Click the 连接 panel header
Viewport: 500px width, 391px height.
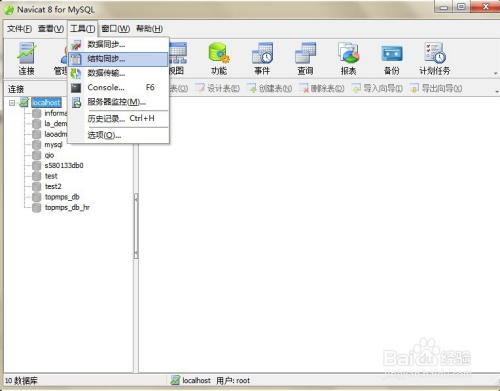point(16,89)
